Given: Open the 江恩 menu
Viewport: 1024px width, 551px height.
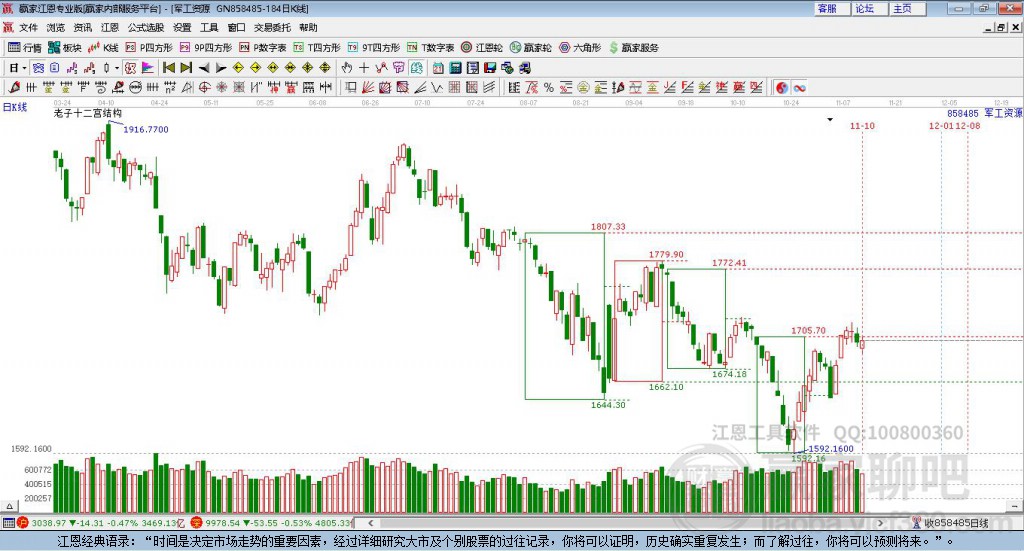Looking at the screenshot, I should (110, 27).
